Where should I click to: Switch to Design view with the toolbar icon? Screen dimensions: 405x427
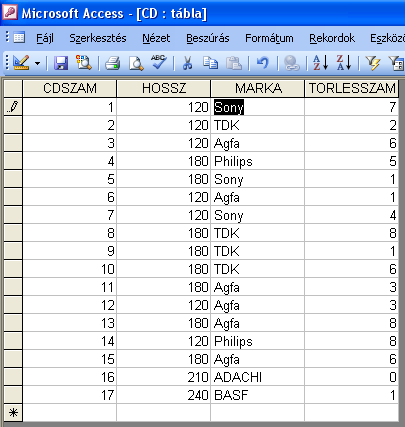[21, 62]
